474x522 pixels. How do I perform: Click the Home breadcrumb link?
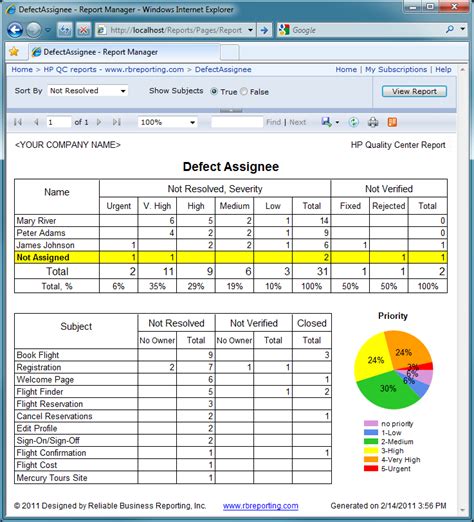click(22, 69)
